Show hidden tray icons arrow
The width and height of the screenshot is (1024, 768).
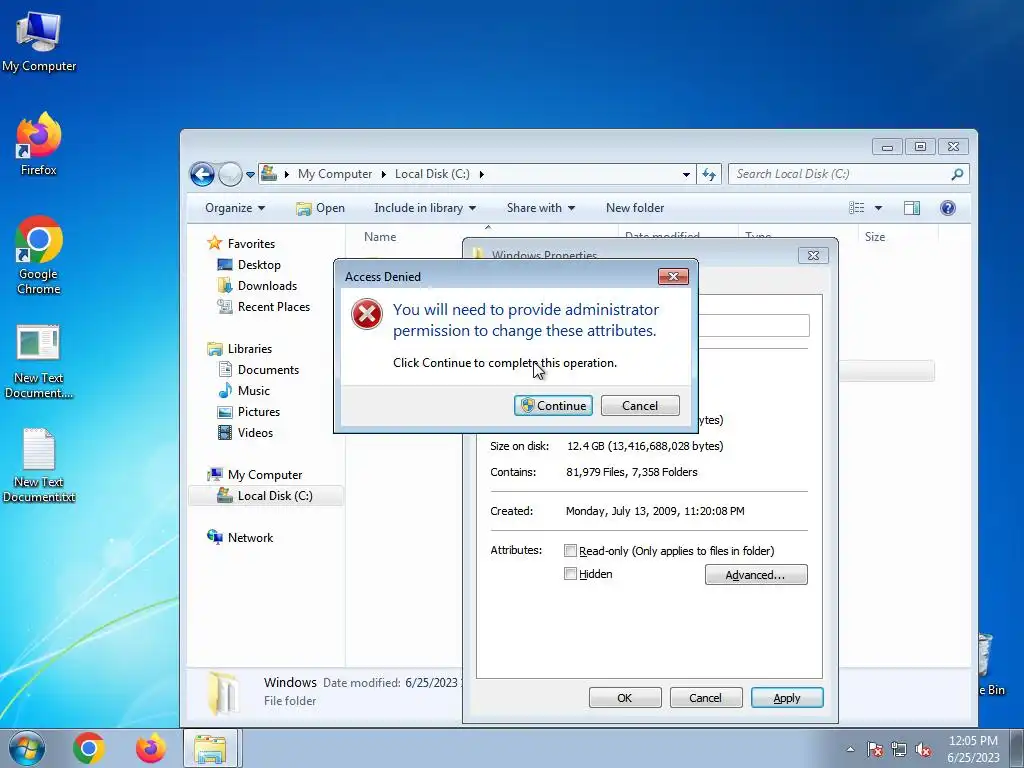coord(850,749)
